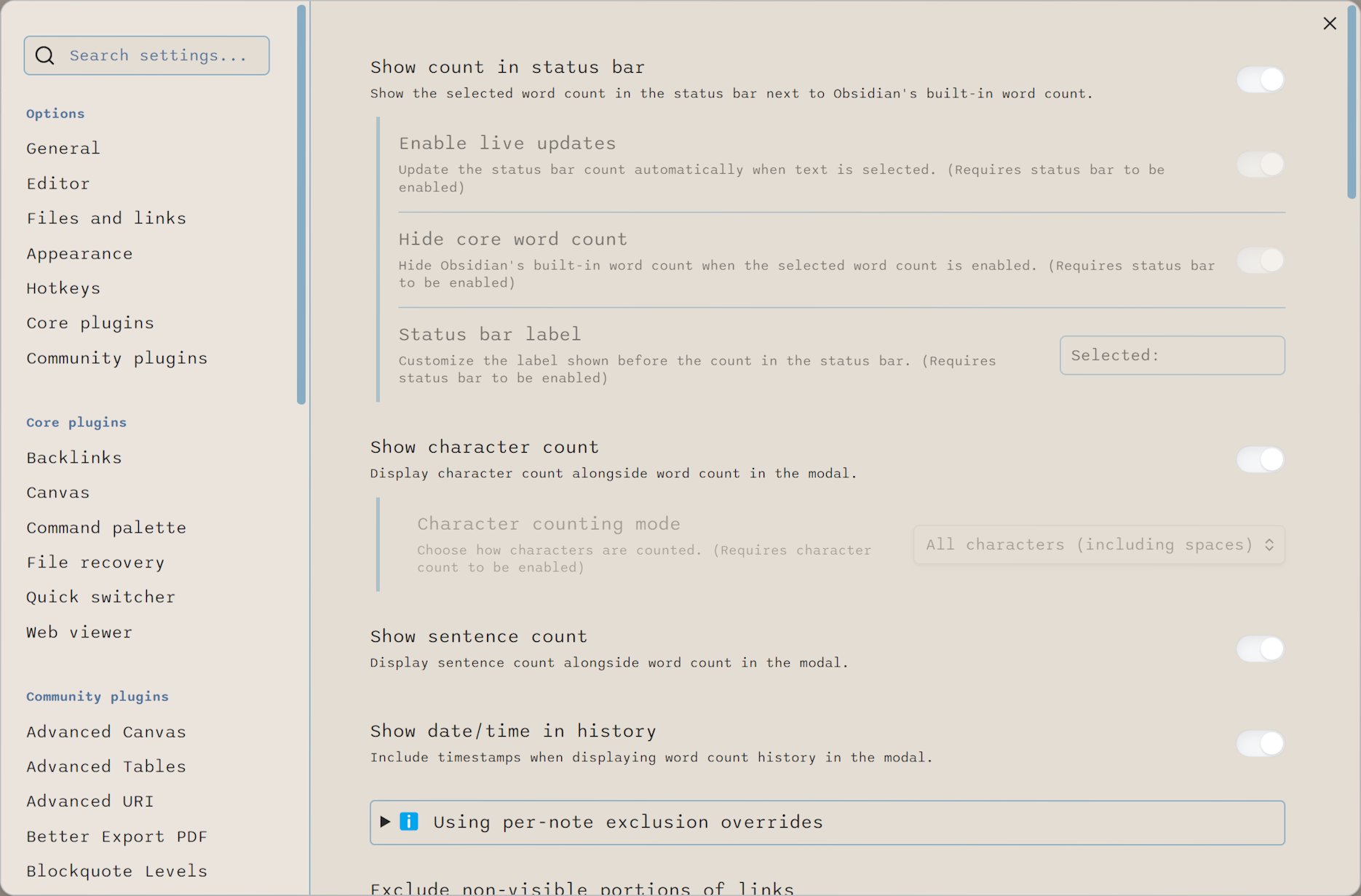Viewport: 1361px width, 896px height.
Task: Click the search magnifier icon in settings
Action: coord(44,55)
